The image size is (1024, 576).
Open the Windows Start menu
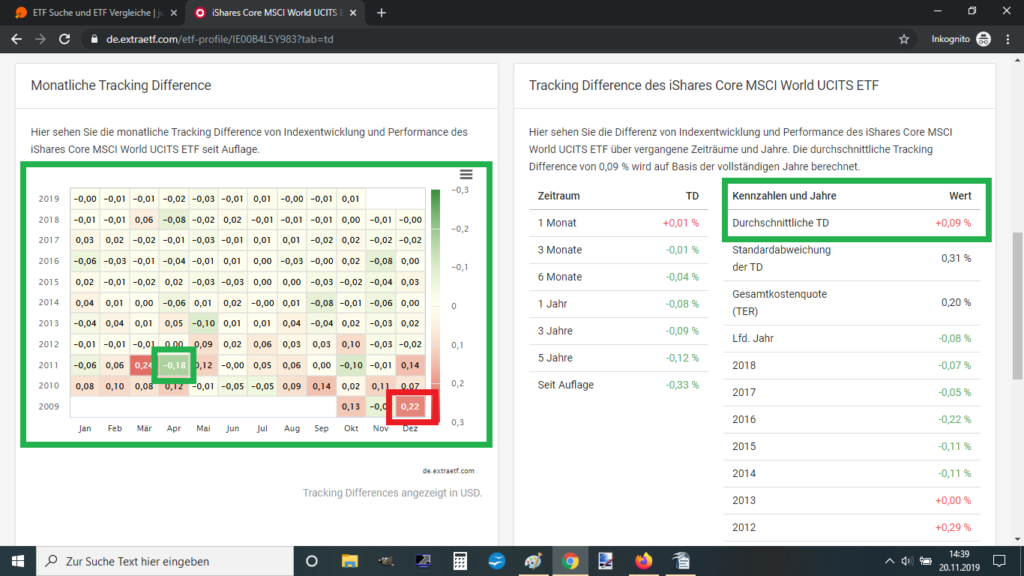(18, 561)
